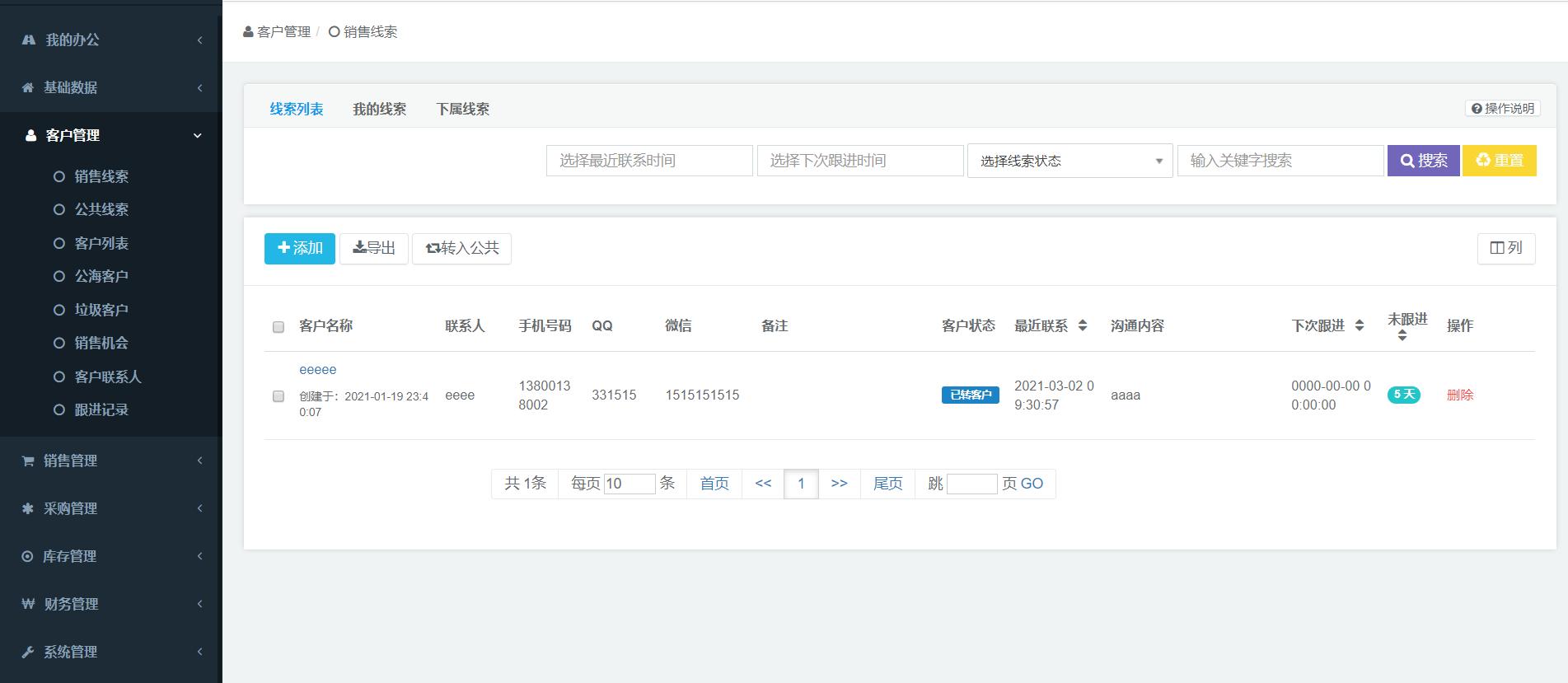1568x683 pixels.
Task: Click the GO jump link
Action: pyautogui.click(x=1032, y=484)
